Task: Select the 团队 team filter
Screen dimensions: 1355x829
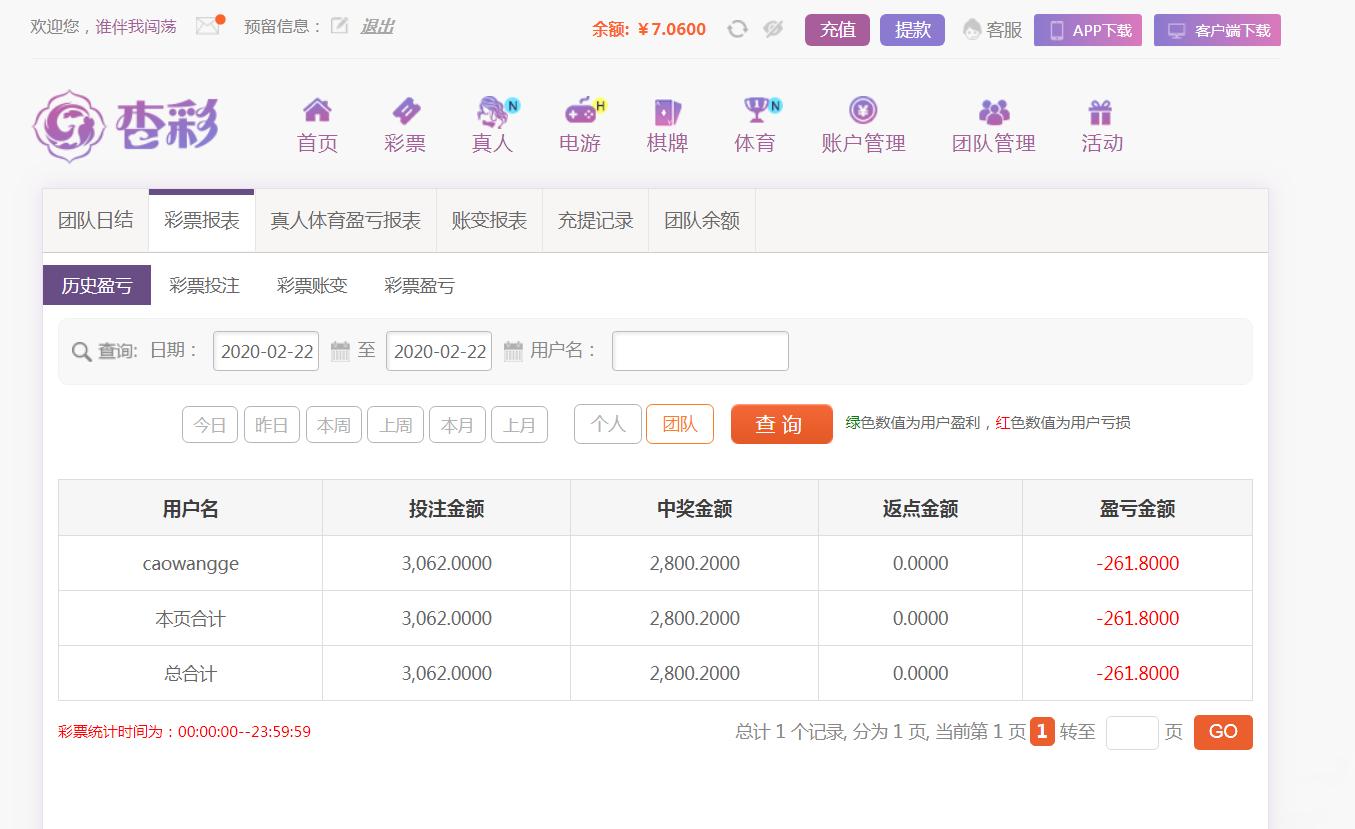Action: click(x=680, y=424)
